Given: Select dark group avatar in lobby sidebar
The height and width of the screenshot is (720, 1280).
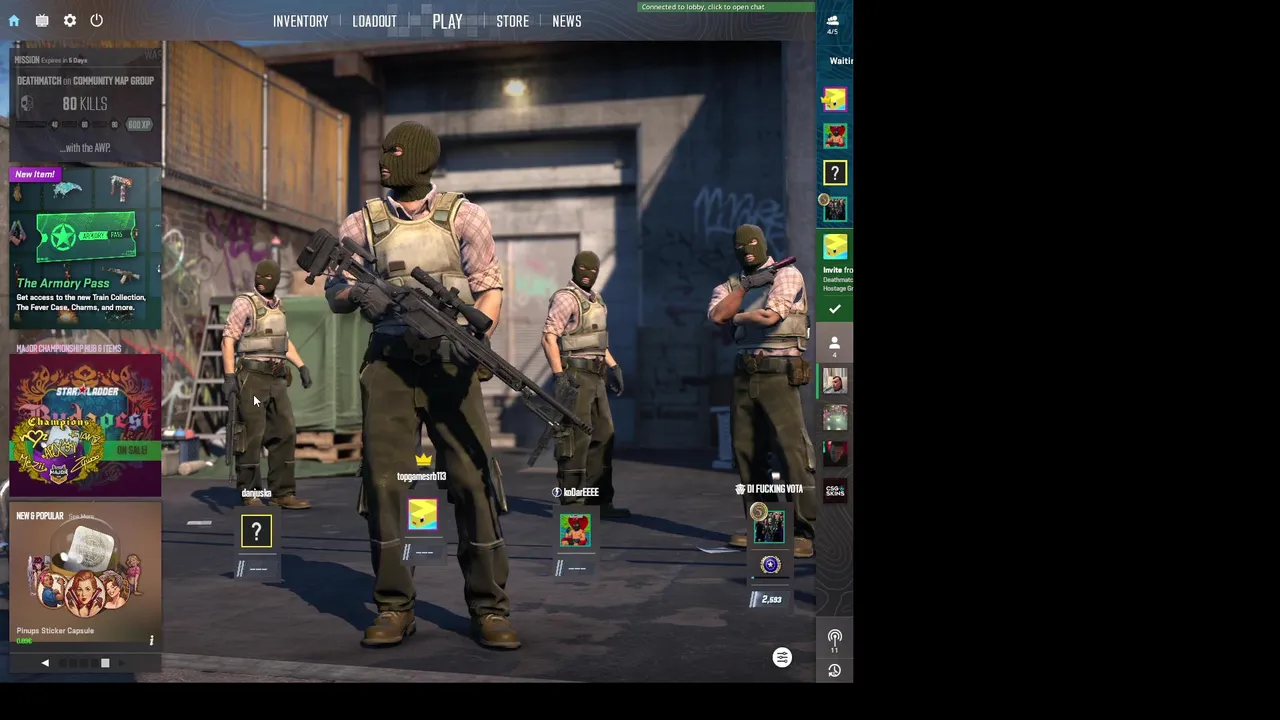Looking at the screenshot, I should click(835, 209).
